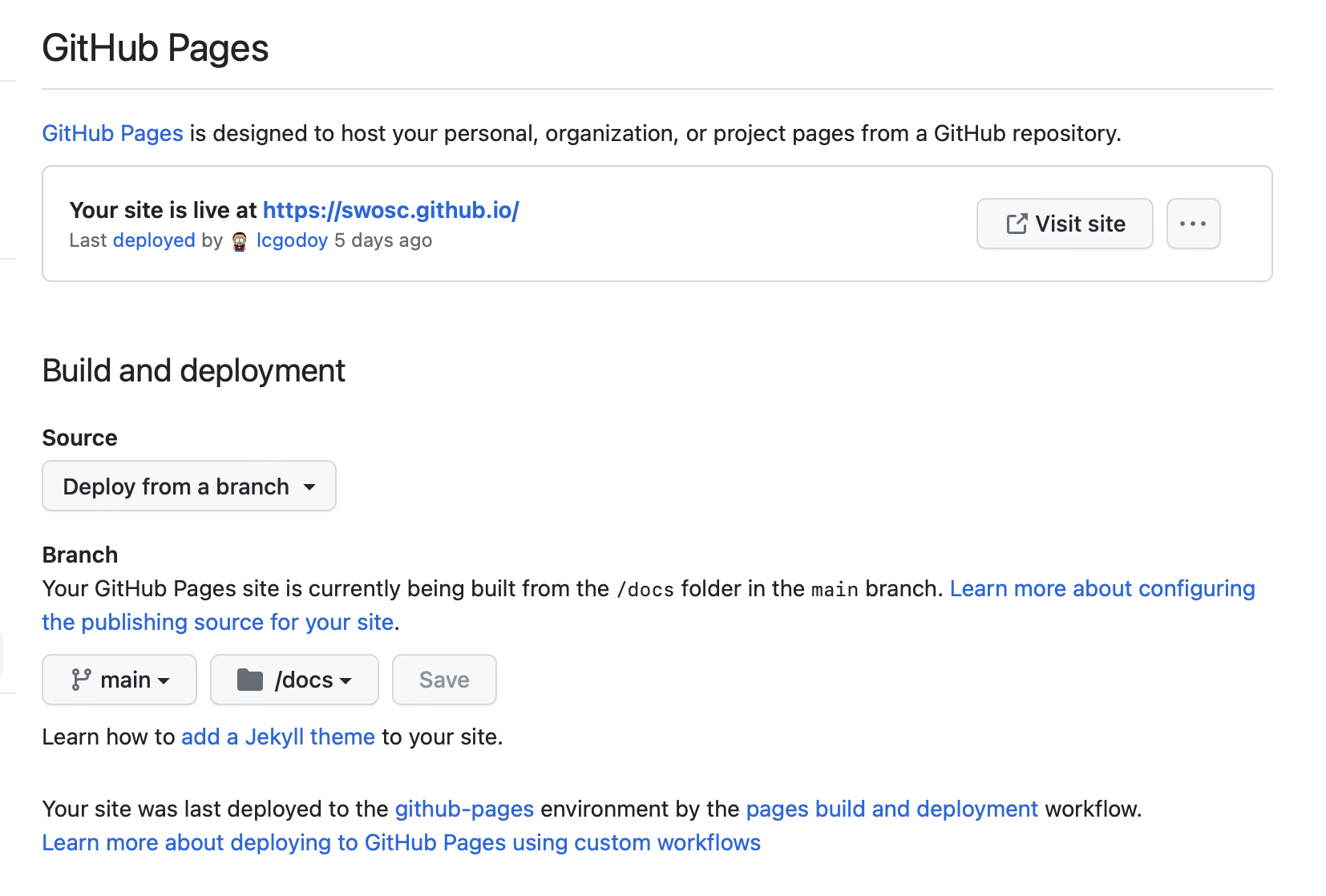Open lcgodoy's profile link

pyautogui.click(x=292, y=240)
